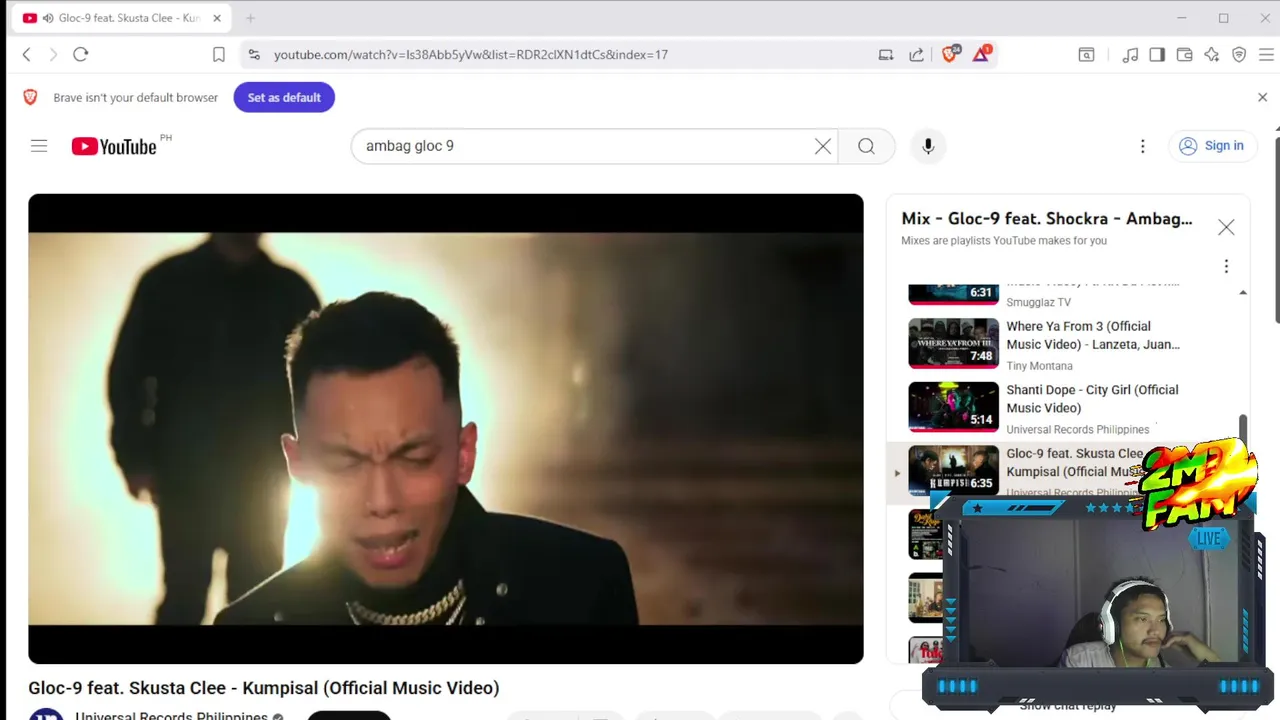
Task: Toggle the browser sidebar panel icon
Action: click(x=1157, y=55)
